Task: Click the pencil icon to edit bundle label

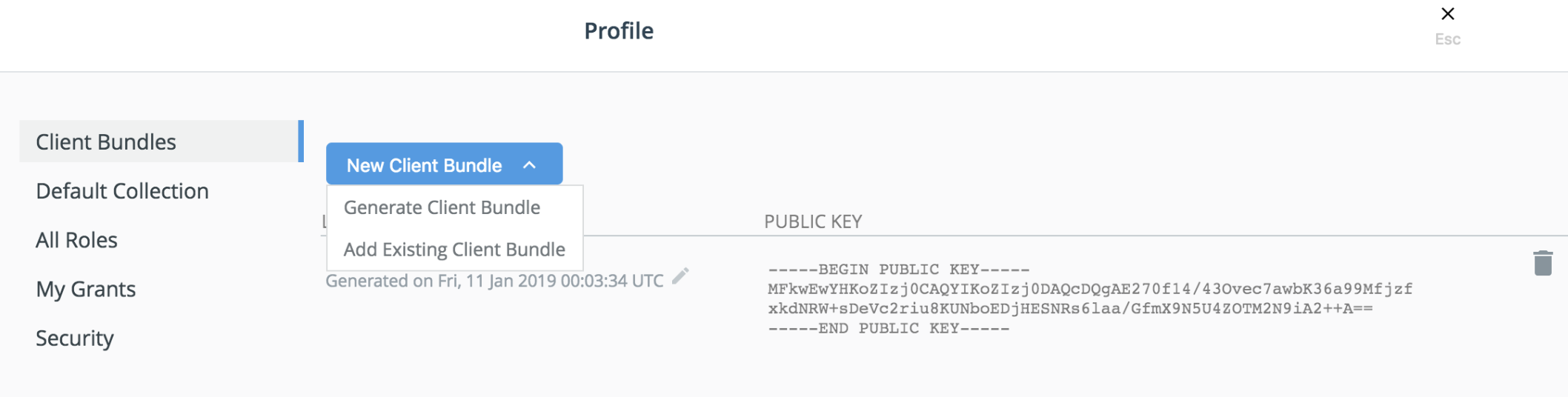Action: (680, 277)
